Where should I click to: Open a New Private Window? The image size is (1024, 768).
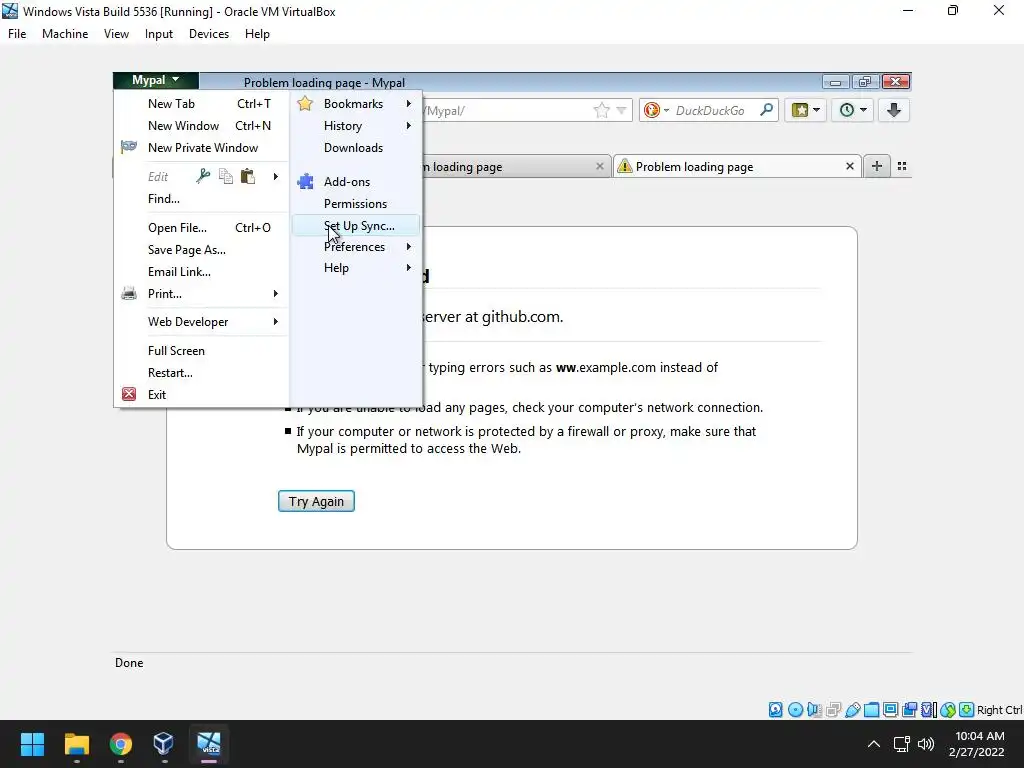(x=201, y=148)
